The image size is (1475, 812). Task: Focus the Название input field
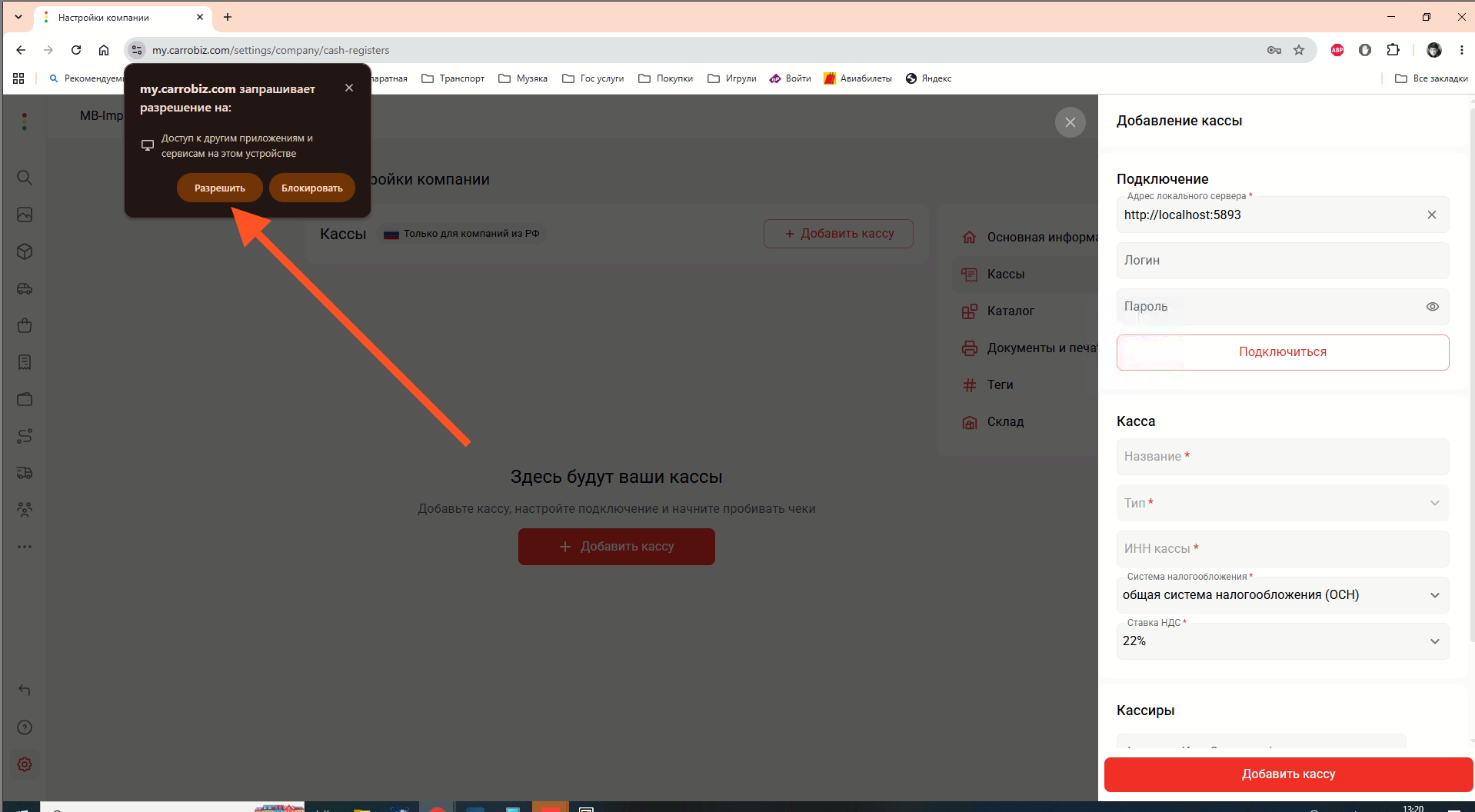(1283, 457)
